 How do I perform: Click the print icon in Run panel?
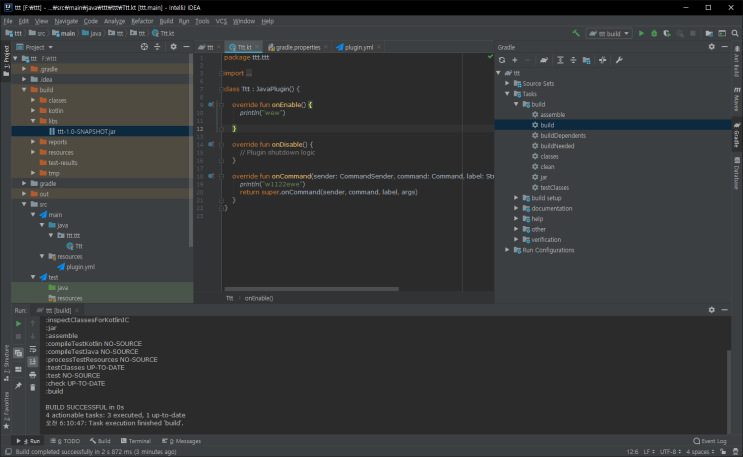pos(33,375)
